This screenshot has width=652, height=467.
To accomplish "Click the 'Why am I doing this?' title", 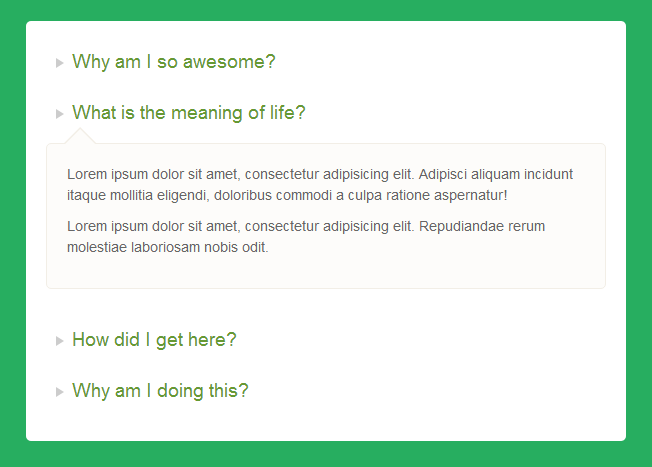I will [x=160, y=391].
